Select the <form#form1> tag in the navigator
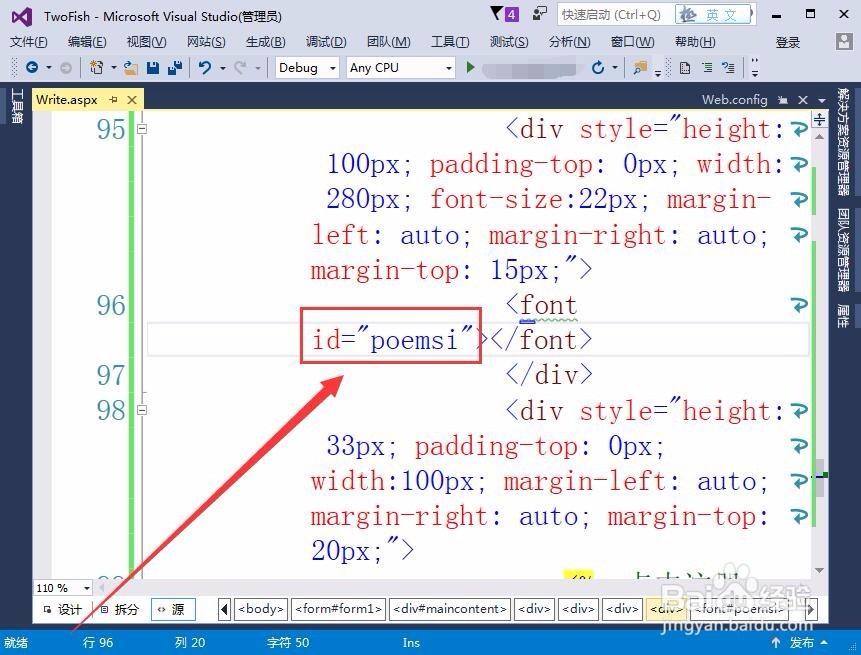The width and height of the screenshot is (861, 655). coord(338,609)
